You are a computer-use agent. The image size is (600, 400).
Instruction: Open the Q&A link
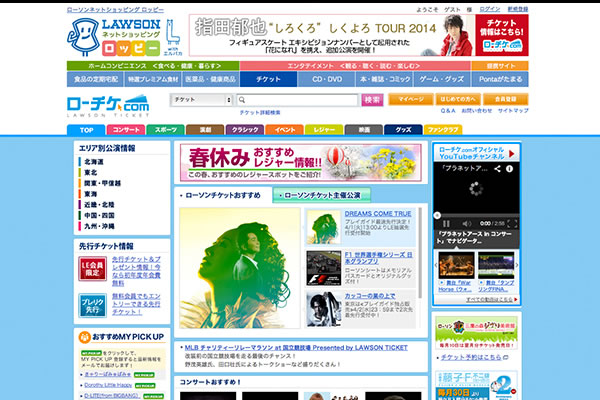[448, 111]
